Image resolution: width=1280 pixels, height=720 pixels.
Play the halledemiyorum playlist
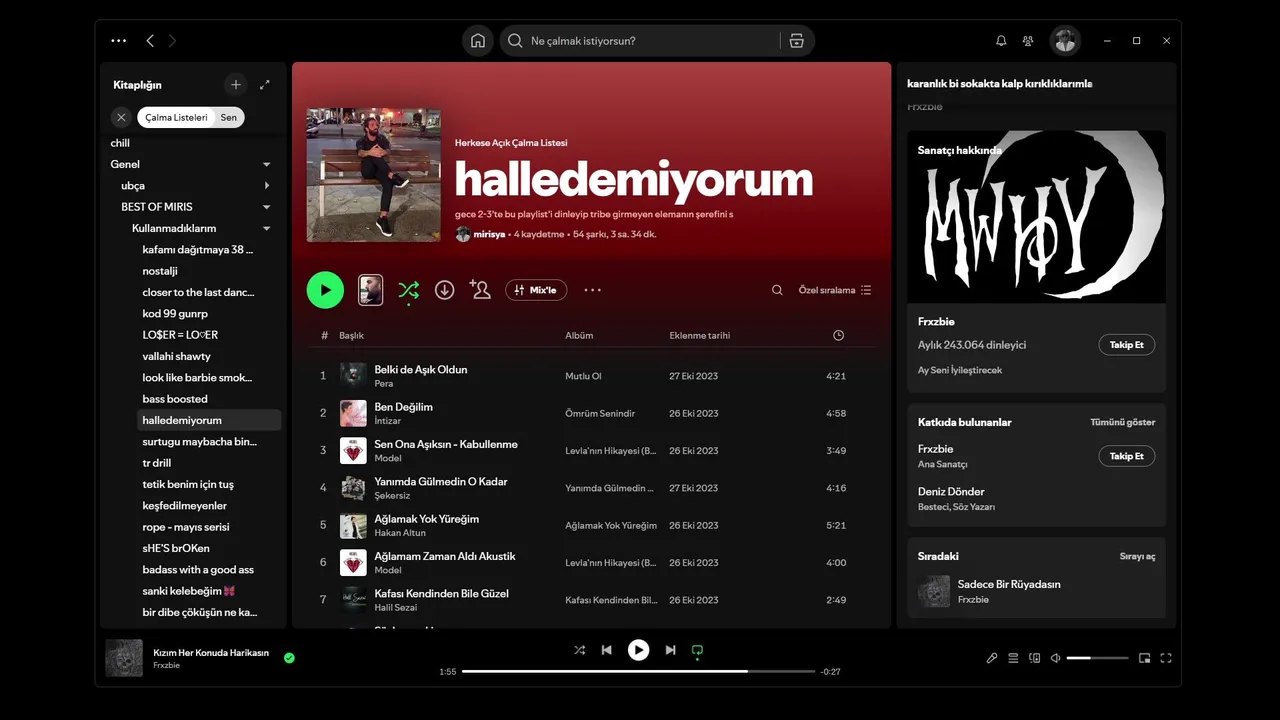tap(325, 290)
